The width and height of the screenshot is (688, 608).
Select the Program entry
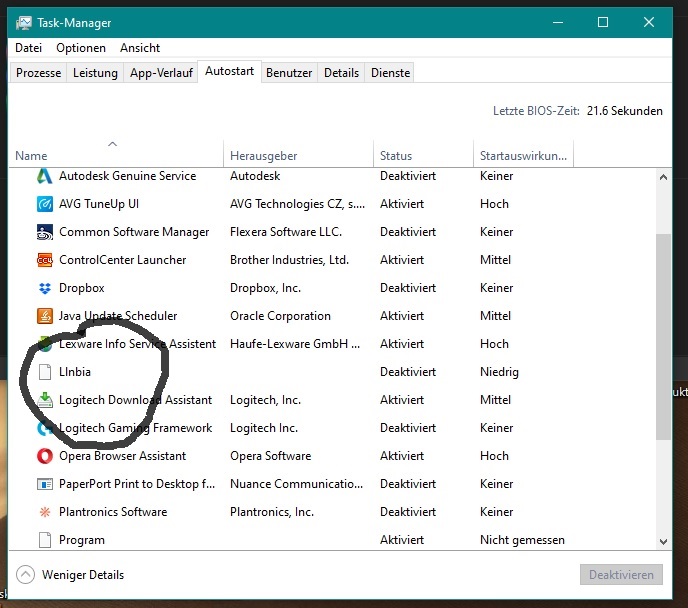(82, 540)
